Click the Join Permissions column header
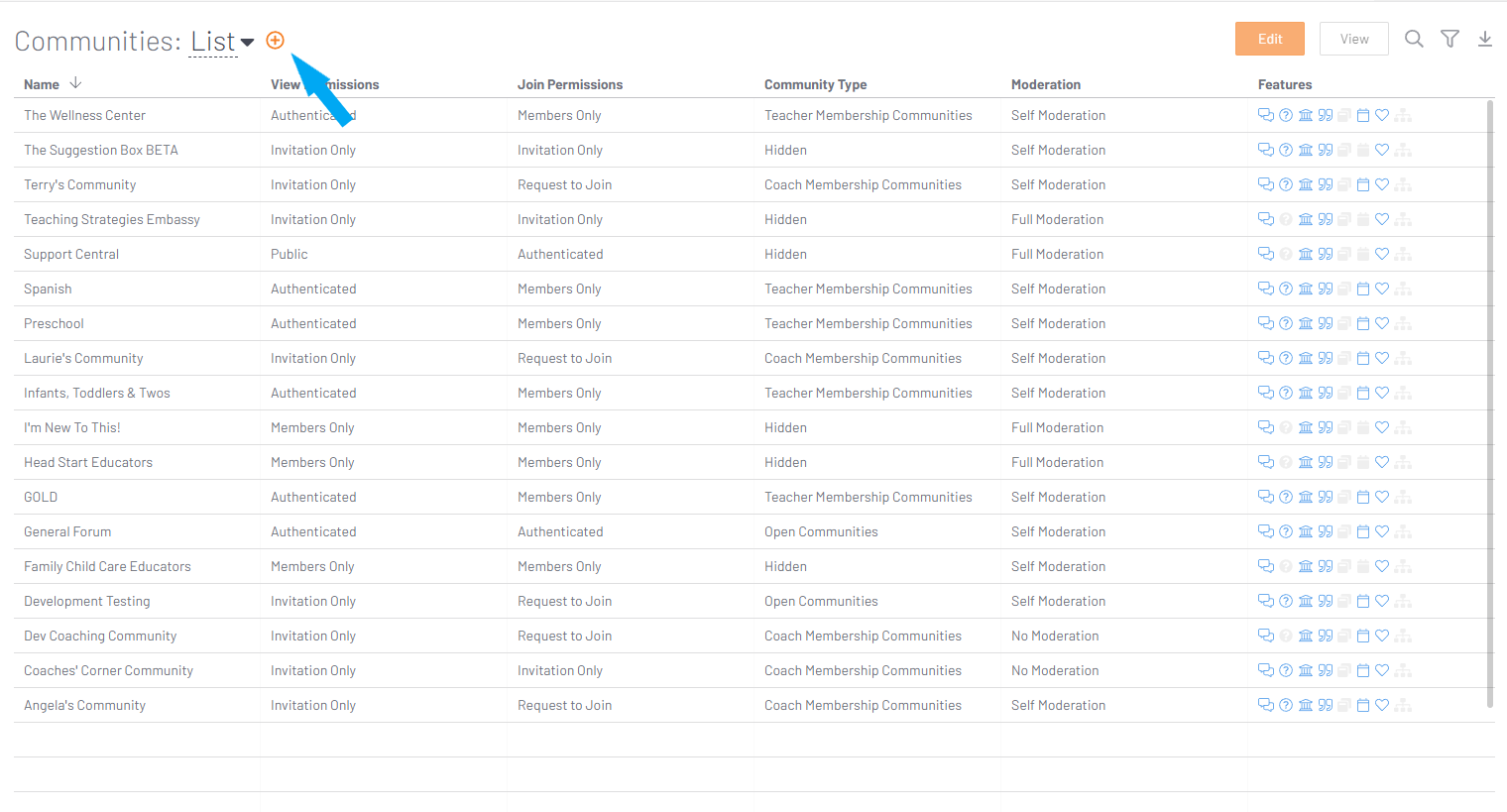1507x812 pixels. point(570,84)
